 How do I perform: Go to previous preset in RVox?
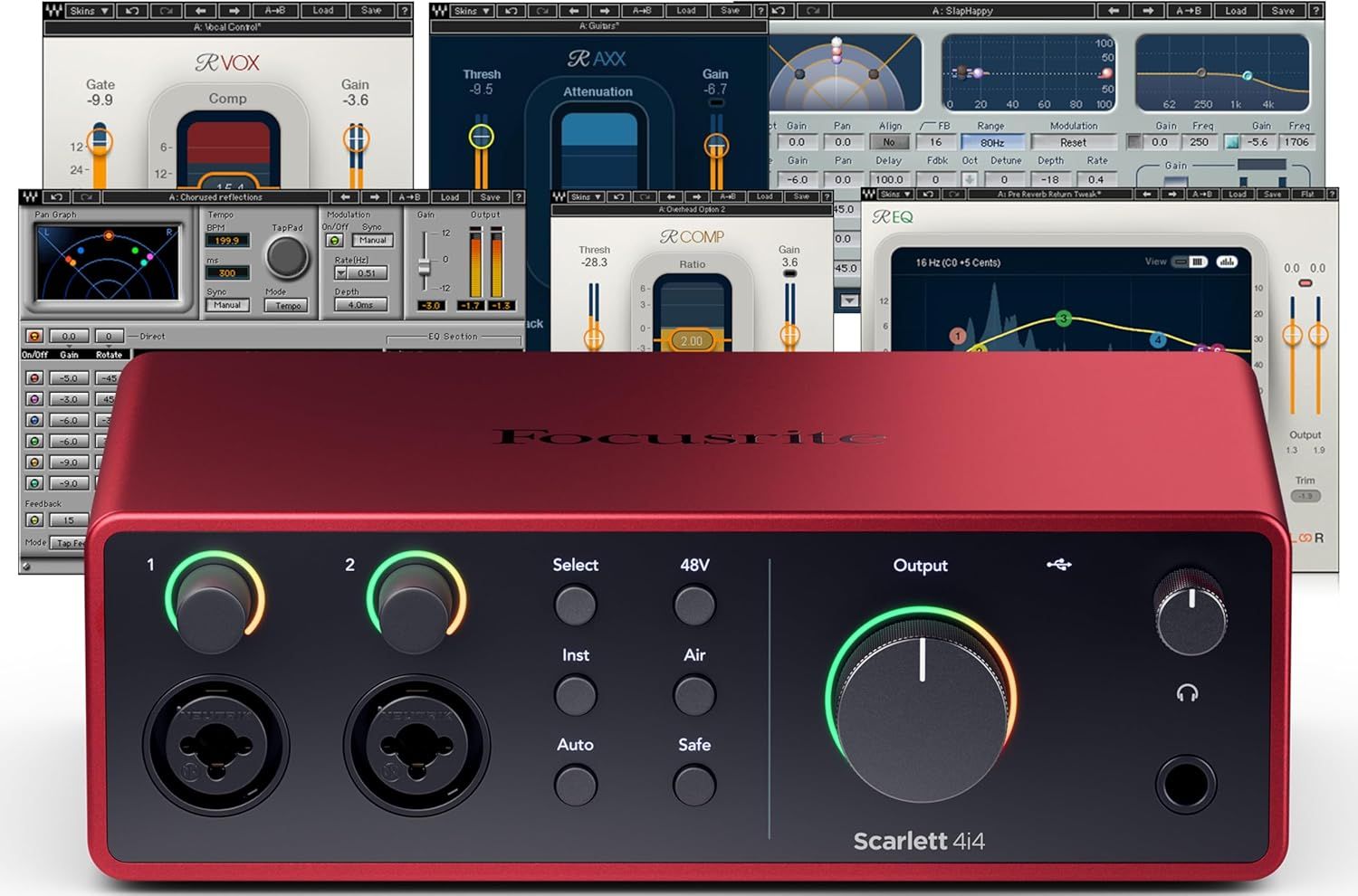pos(201,11)
